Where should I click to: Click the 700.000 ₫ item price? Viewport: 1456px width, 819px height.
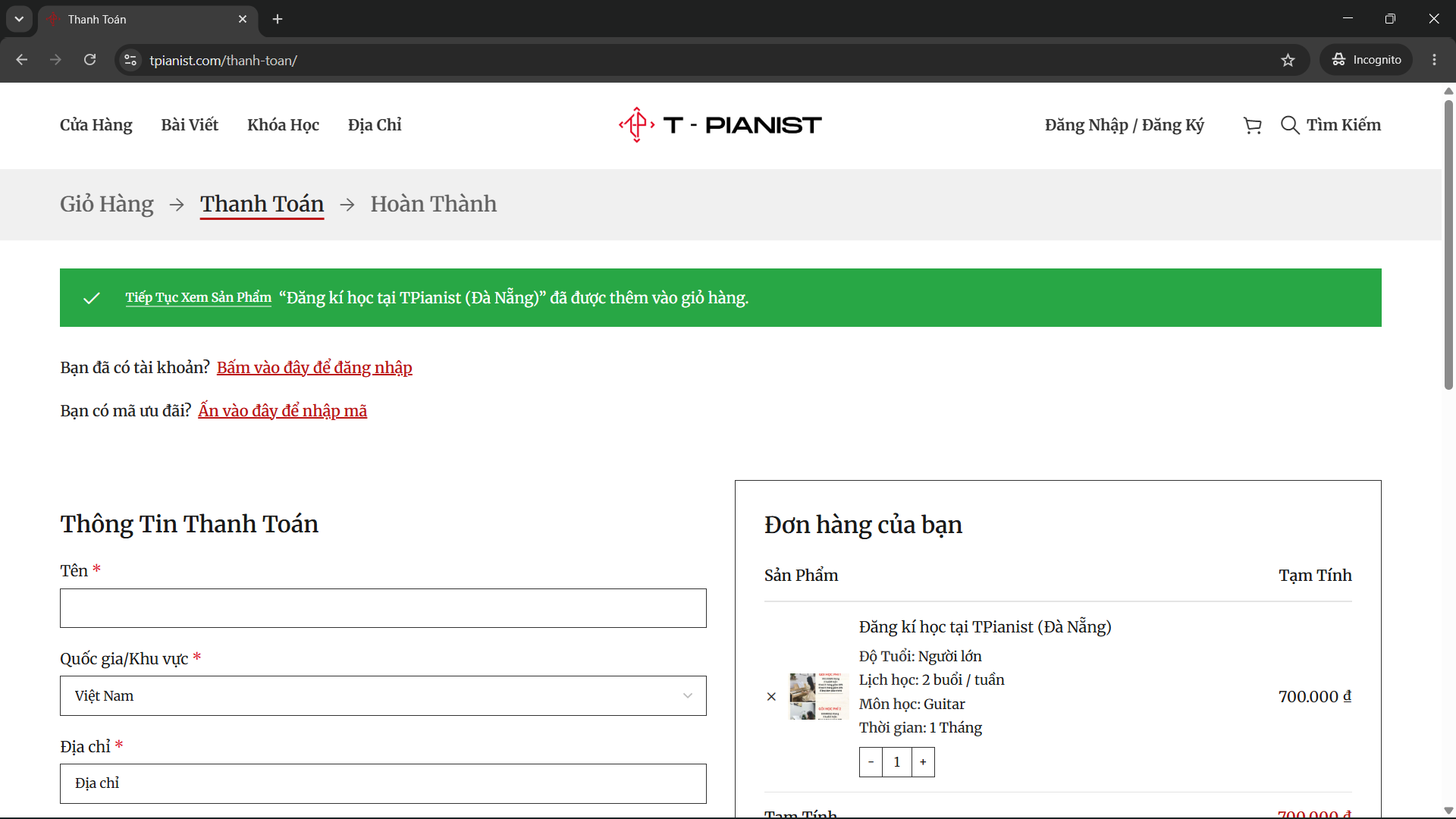[x=1315, y=696]
